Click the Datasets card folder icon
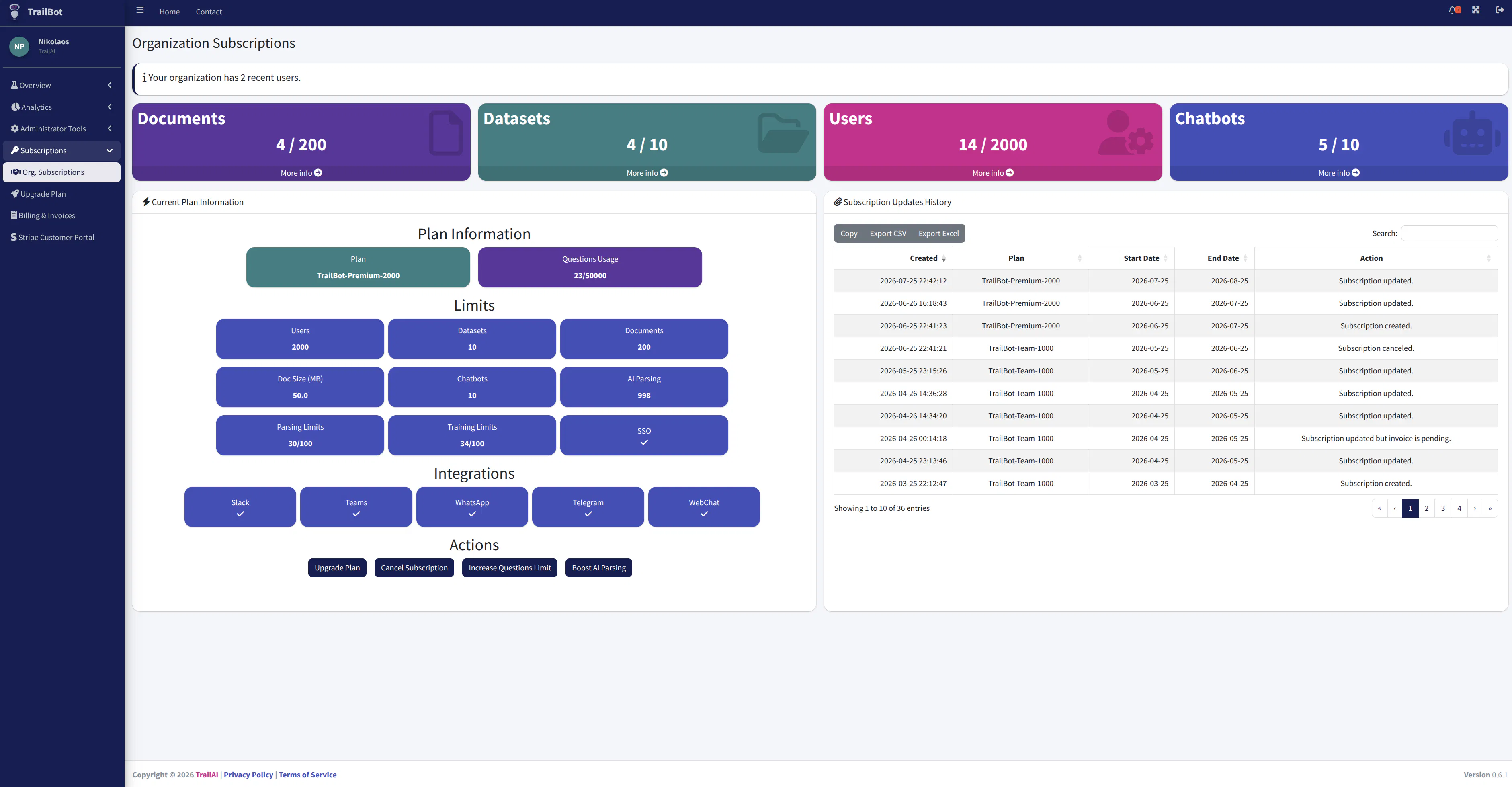The height and width of the screenshot is (787, 1512). (783, 133)
